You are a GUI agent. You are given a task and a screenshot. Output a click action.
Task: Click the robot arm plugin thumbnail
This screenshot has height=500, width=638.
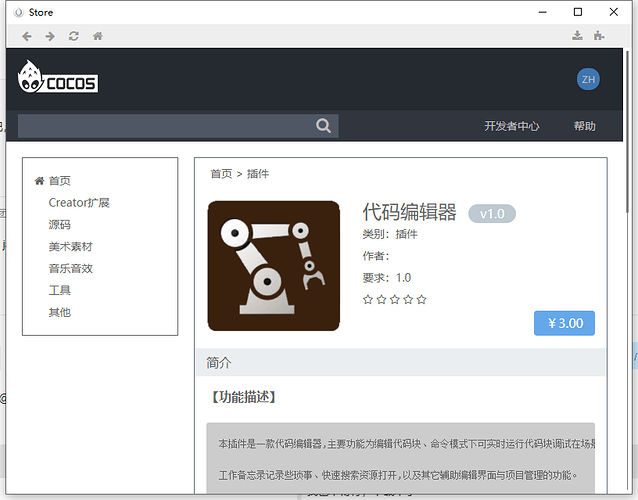pyautogui.click(x=273, y=266)
